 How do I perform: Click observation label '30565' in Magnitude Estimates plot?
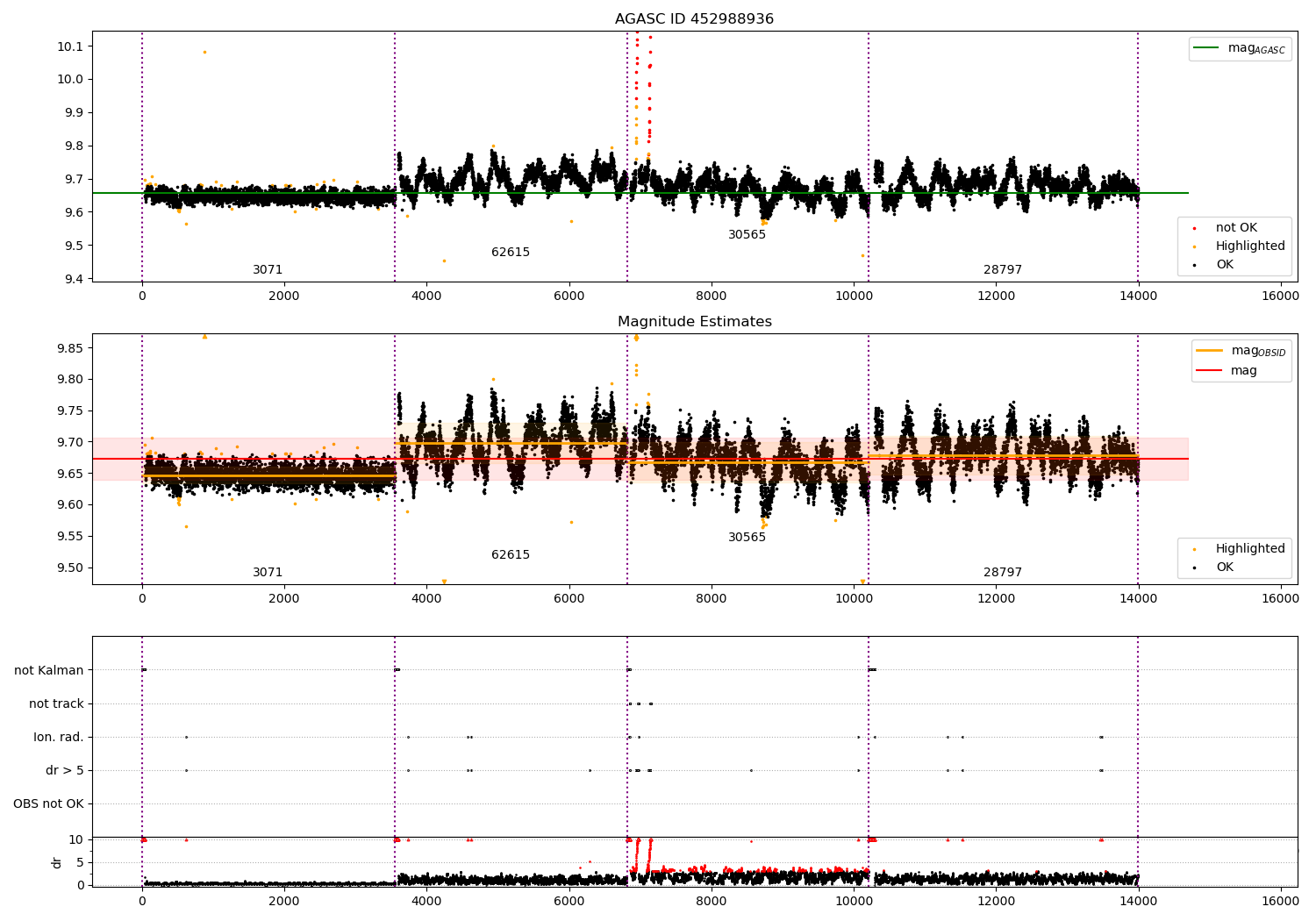point(747,538)
